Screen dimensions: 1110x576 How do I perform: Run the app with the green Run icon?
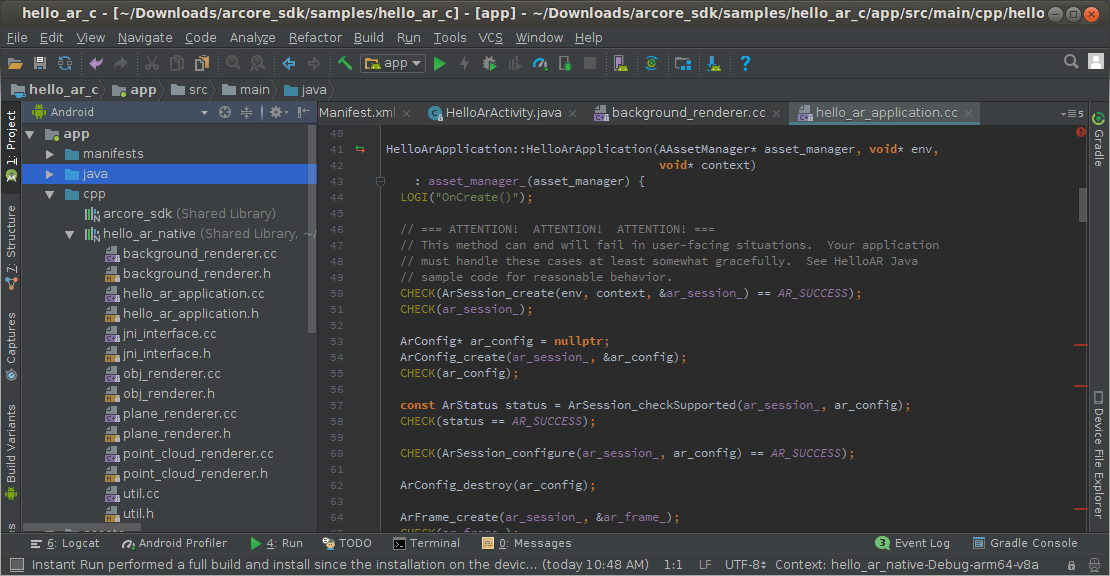point(440,63)
